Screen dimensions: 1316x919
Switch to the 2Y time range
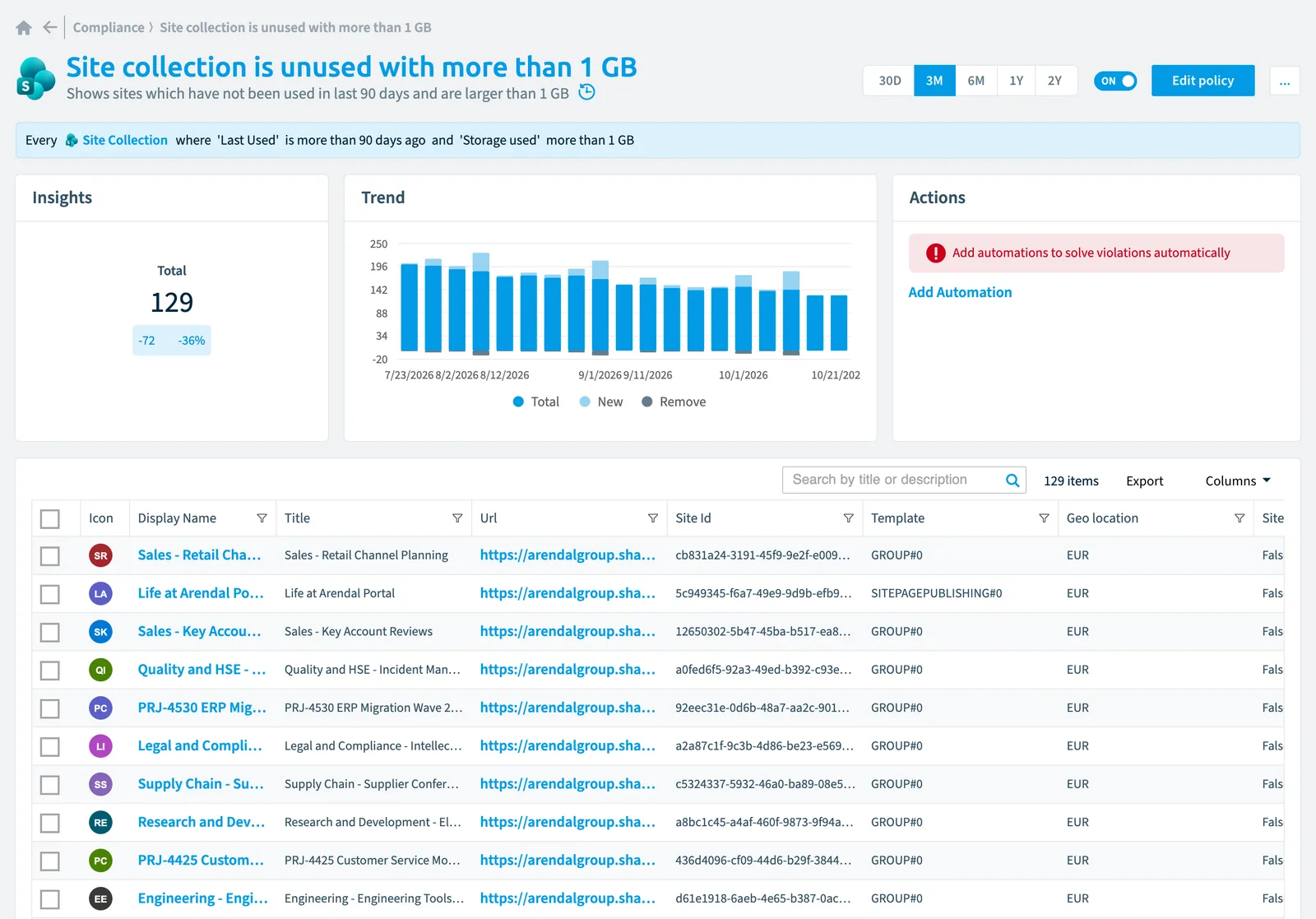coord(1055,81)
